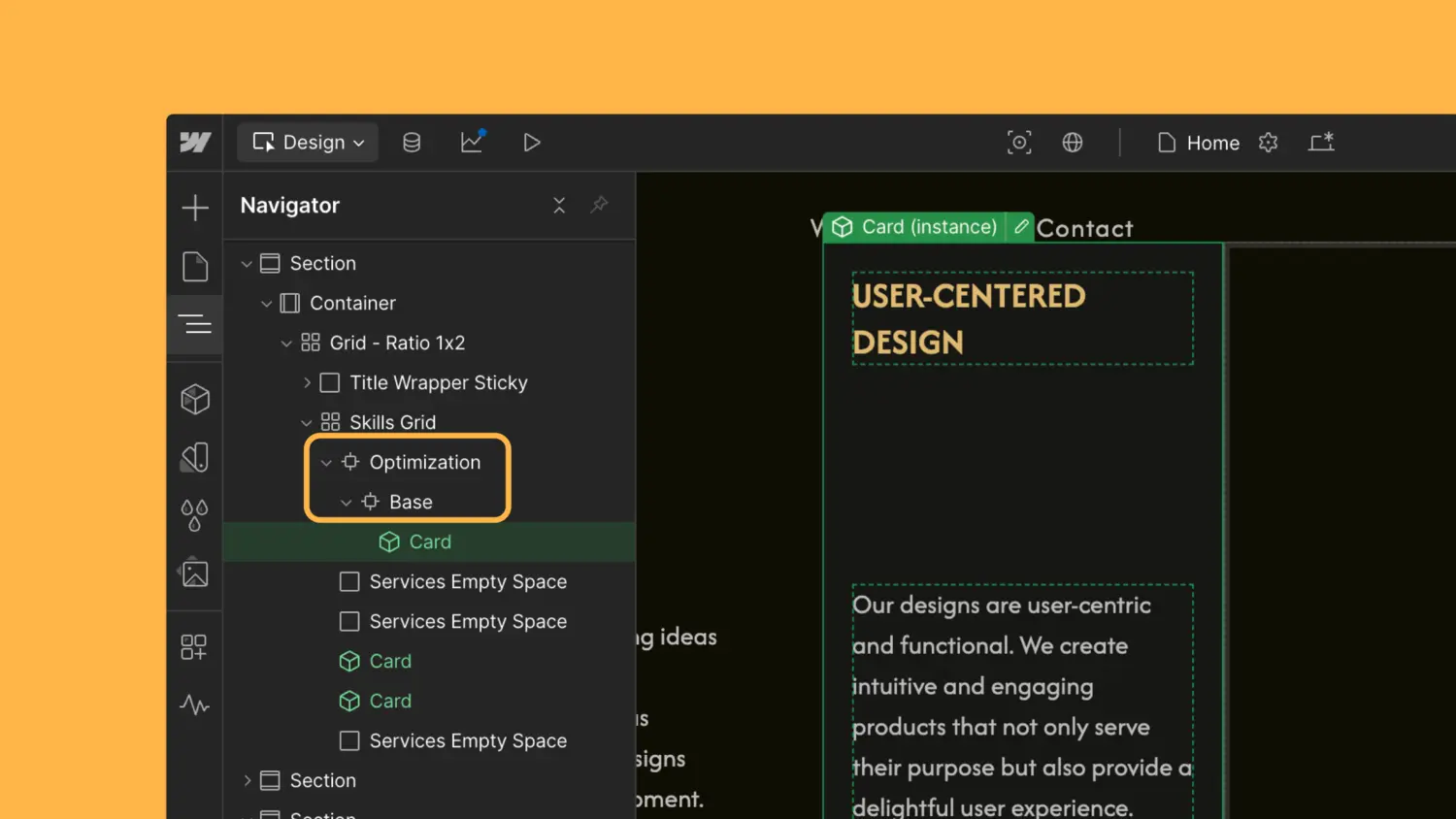Image resolution: width=1456 pixels, height=819 pixels.
Task: Collapse the top Section chevron
Action: [247, 264]
